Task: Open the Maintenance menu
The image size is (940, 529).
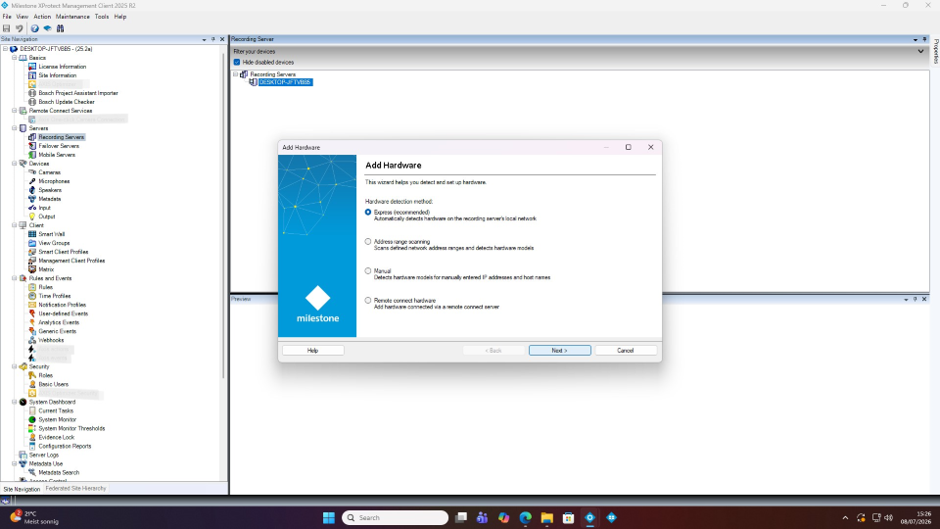Action: point(73,17)
